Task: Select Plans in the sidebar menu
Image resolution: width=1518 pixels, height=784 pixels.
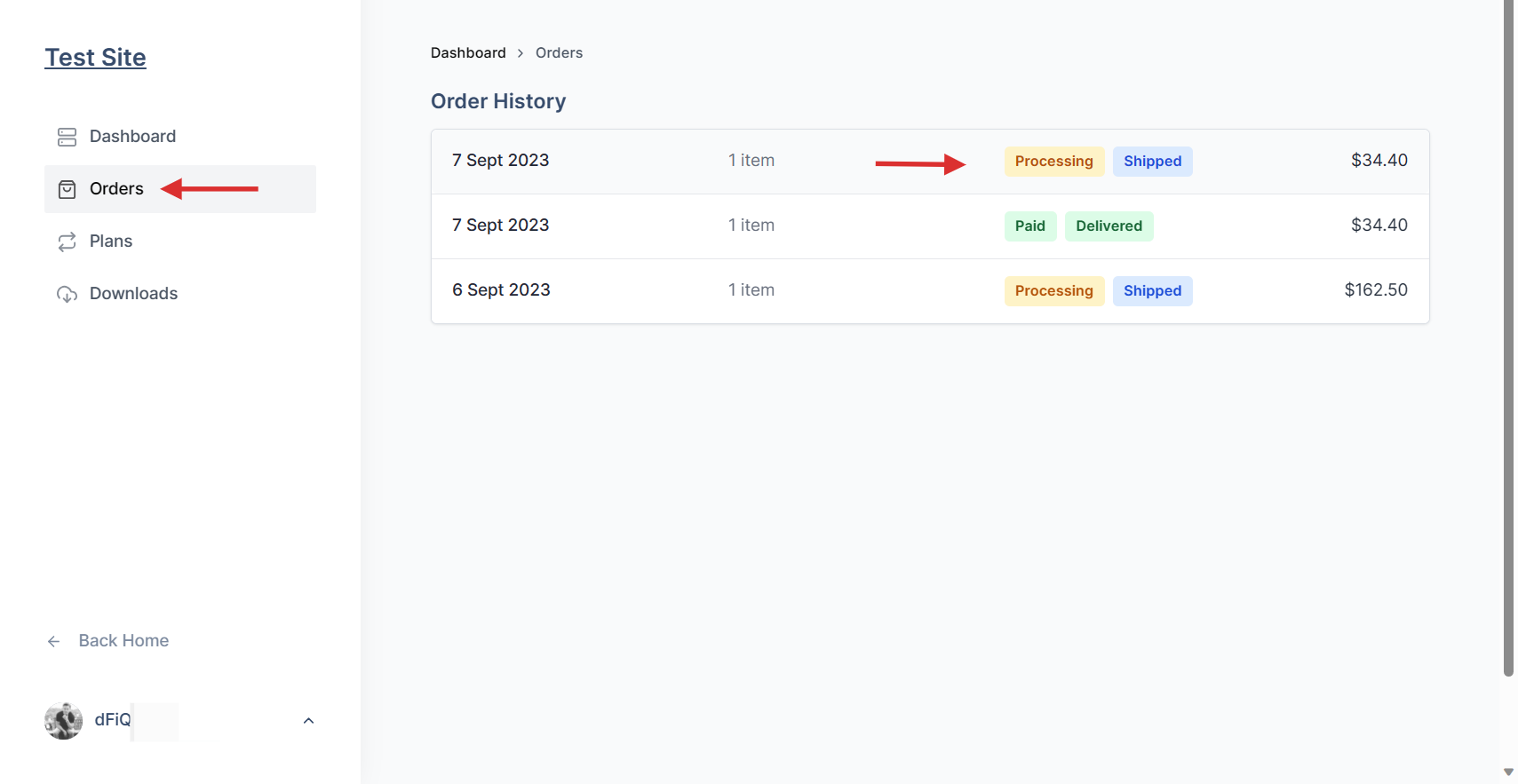Action: click(111, 242)
